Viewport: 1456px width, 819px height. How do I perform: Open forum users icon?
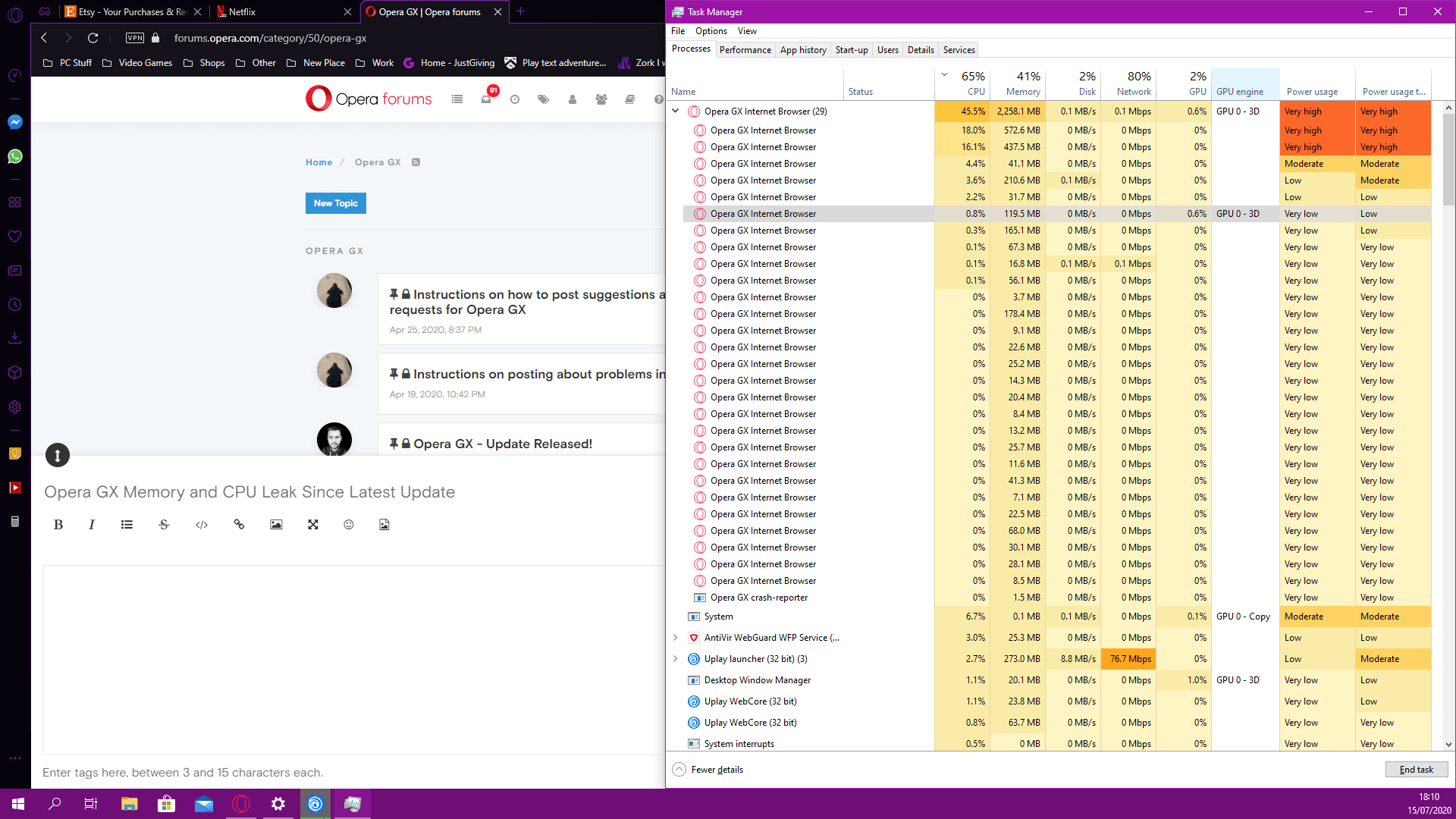(x=573, y=99)
